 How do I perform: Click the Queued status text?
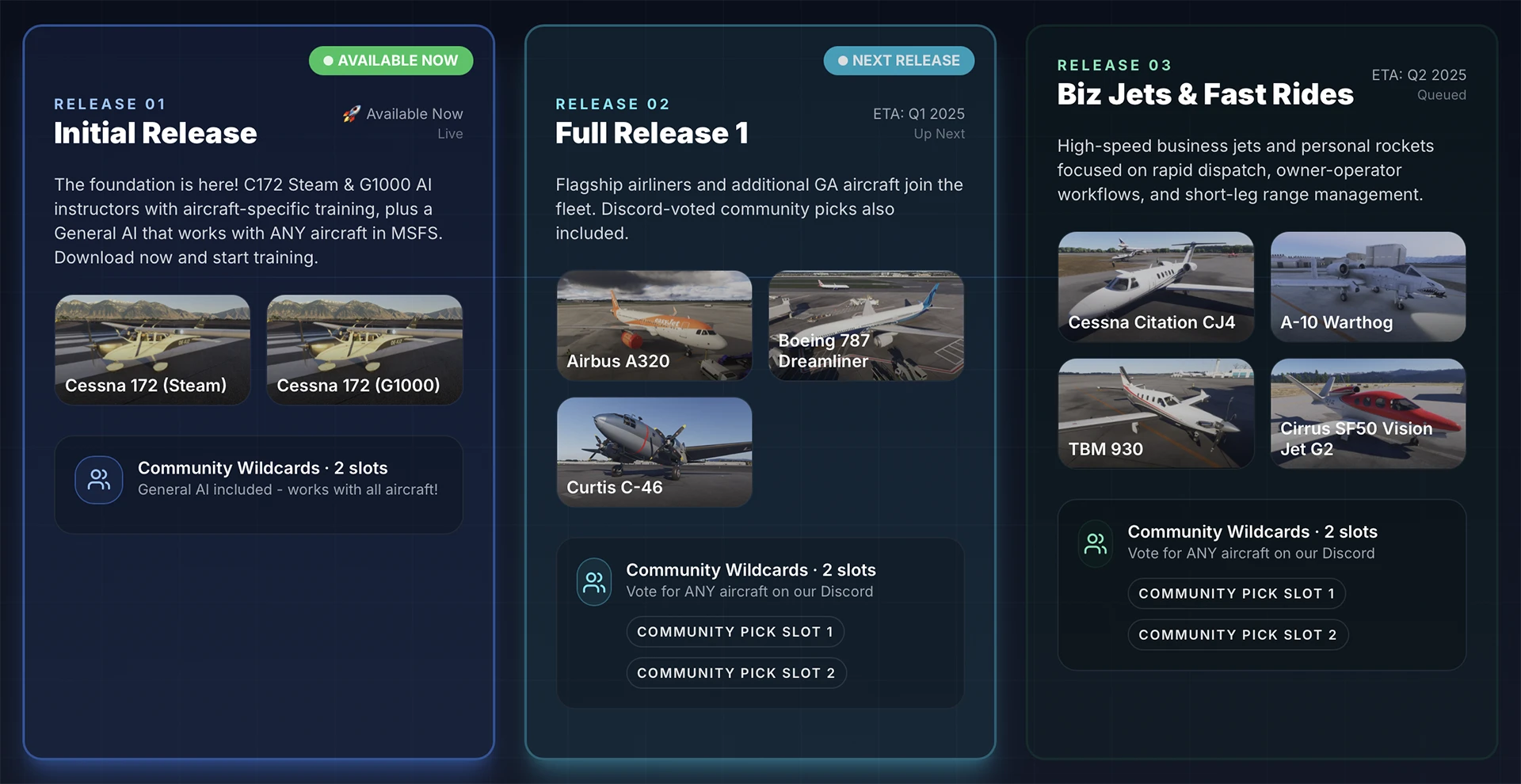(1441, 95)
